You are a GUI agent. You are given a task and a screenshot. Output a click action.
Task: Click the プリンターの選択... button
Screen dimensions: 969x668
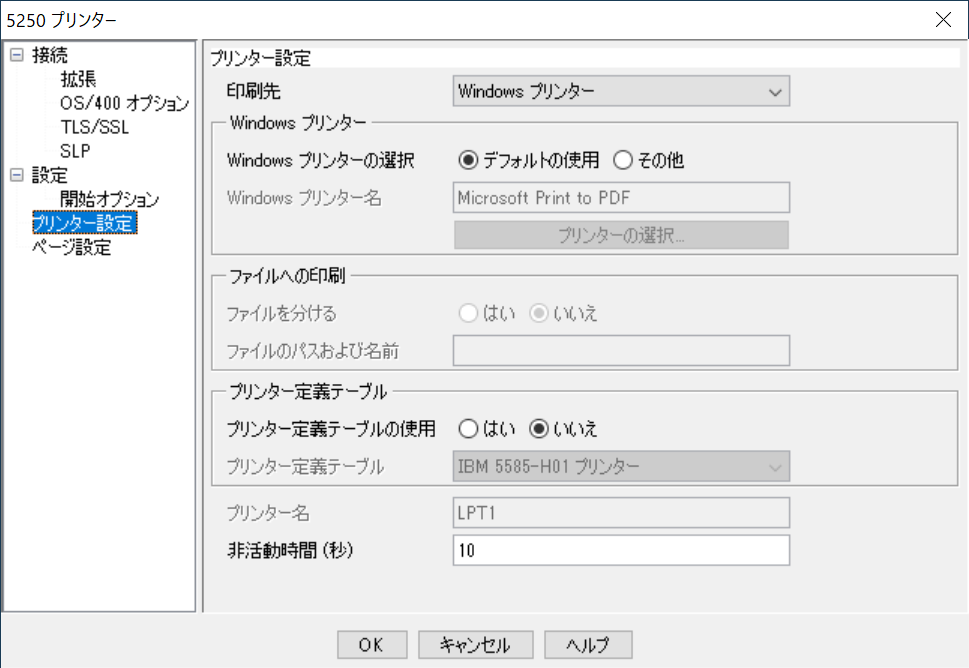coord(621,235)
